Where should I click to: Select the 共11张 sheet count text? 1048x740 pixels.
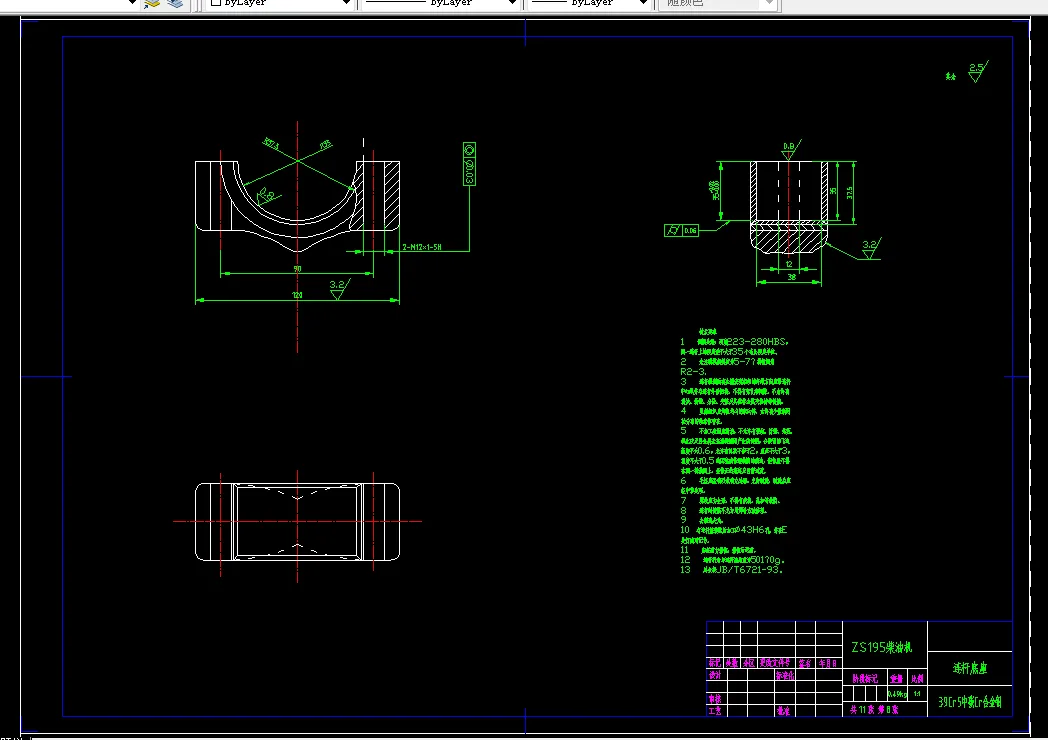(862, 710)
